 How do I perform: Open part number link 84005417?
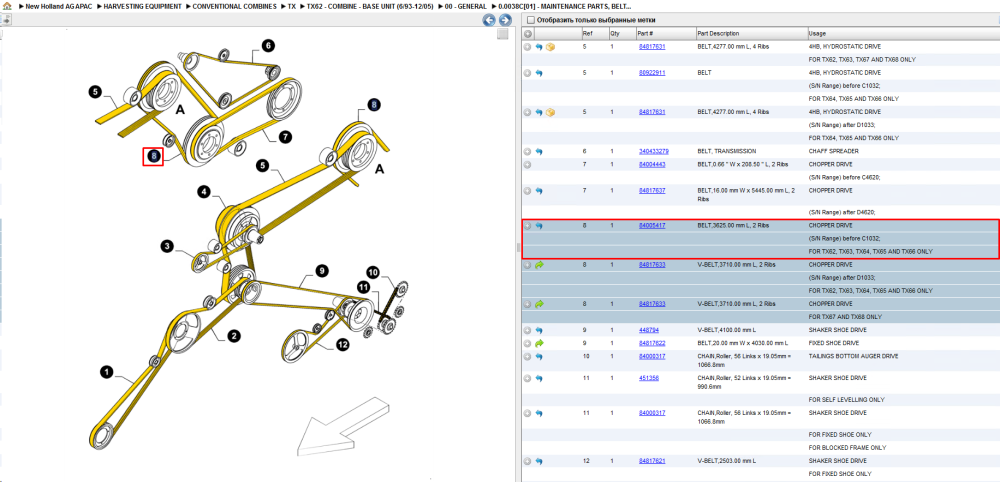pyautogui.click(x=652, y=226)
